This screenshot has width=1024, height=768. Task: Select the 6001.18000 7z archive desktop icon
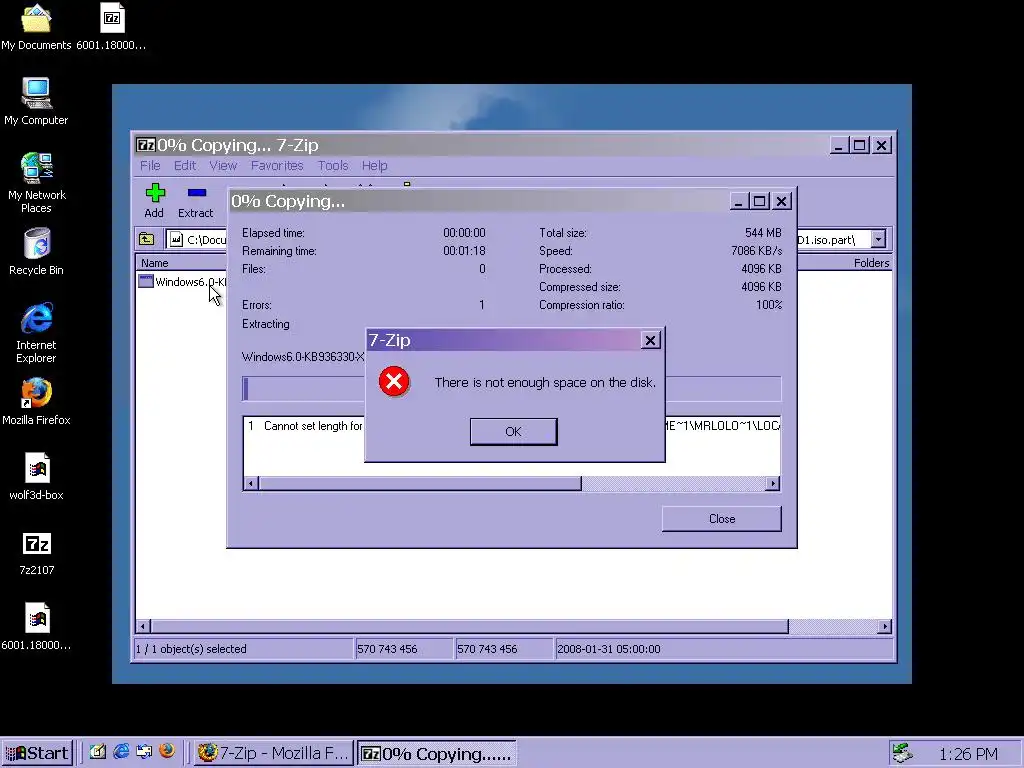111,26
